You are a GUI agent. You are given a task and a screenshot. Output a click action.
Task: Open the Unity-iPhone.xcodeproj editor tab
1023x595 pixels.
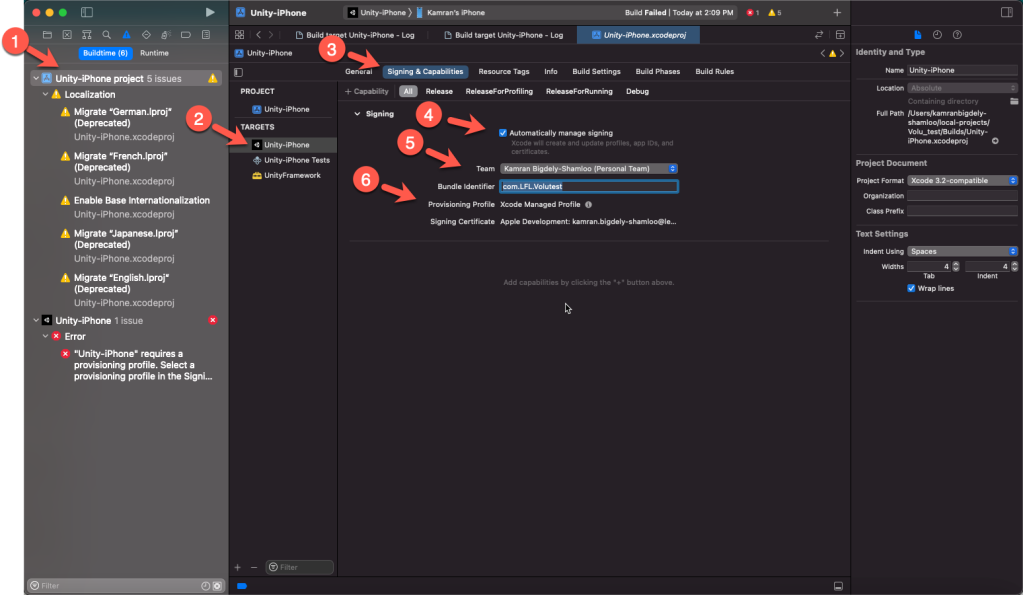637,34
